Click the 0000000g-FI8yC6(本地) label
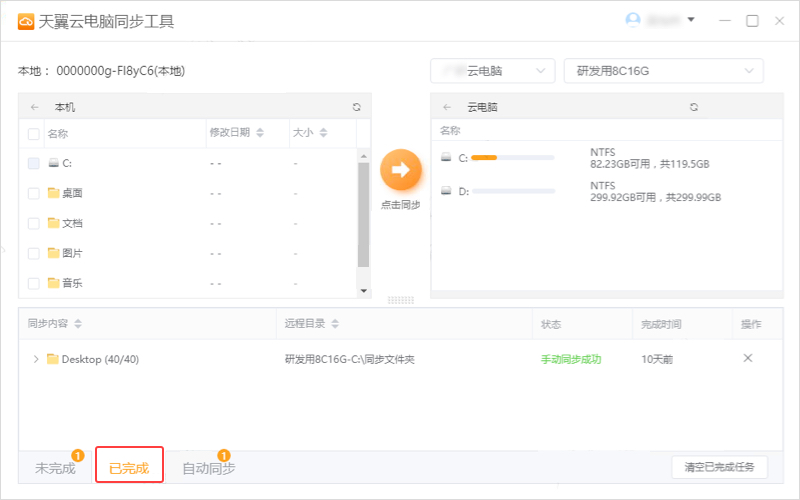Image resolution: width=800 pixels, height=500 pixels. coord(120,70)
